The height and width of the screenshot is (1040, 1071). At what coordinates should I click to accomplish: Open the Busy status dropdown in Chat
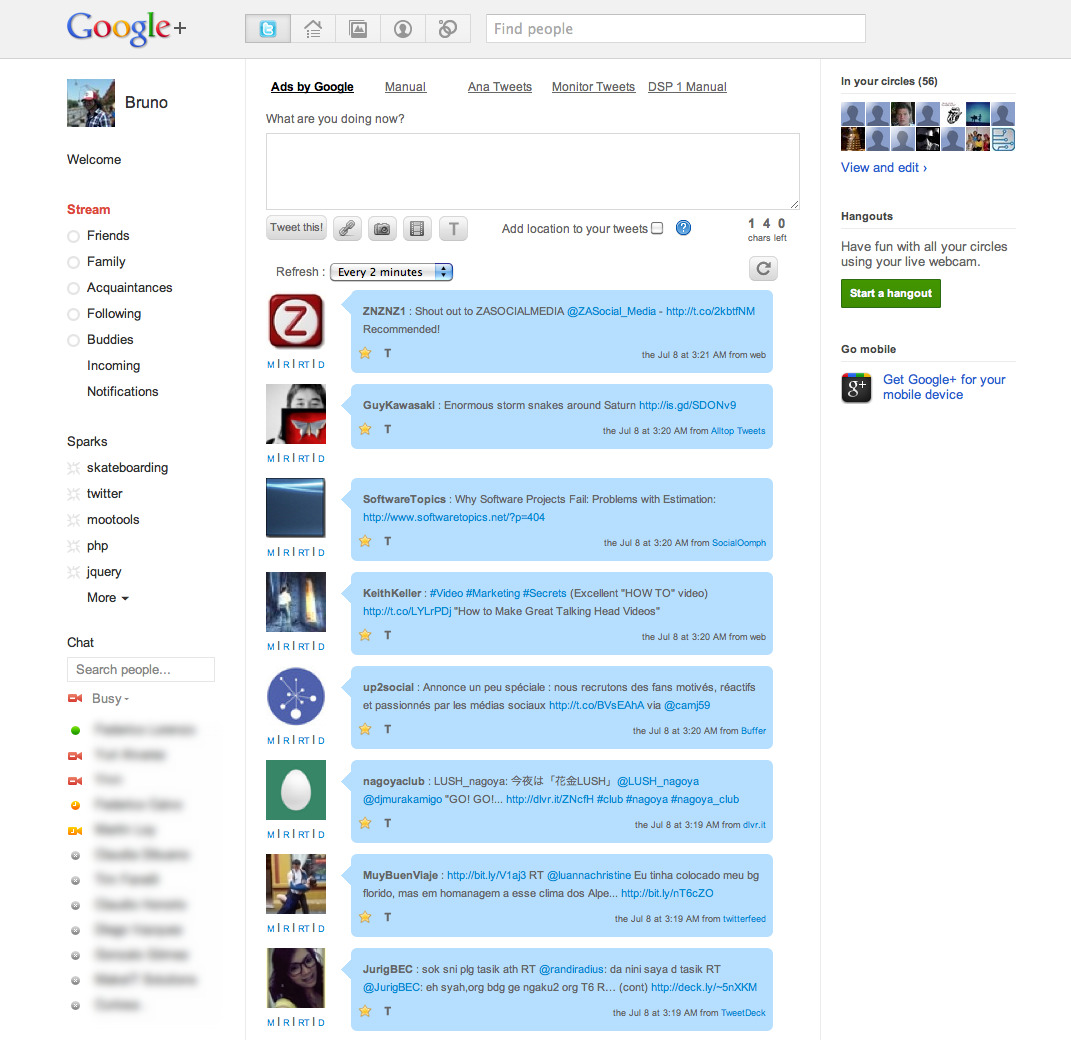point(106,698)
